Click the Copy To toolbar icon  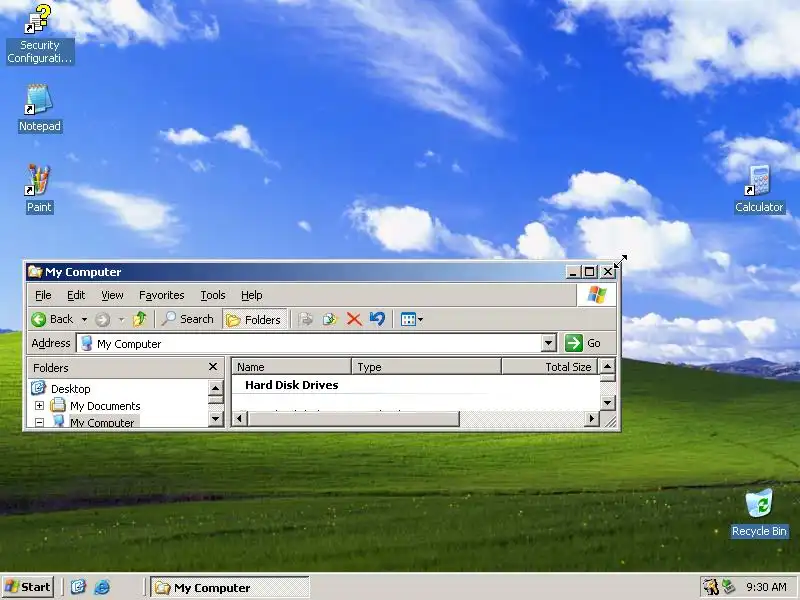(x=330, y=319)
